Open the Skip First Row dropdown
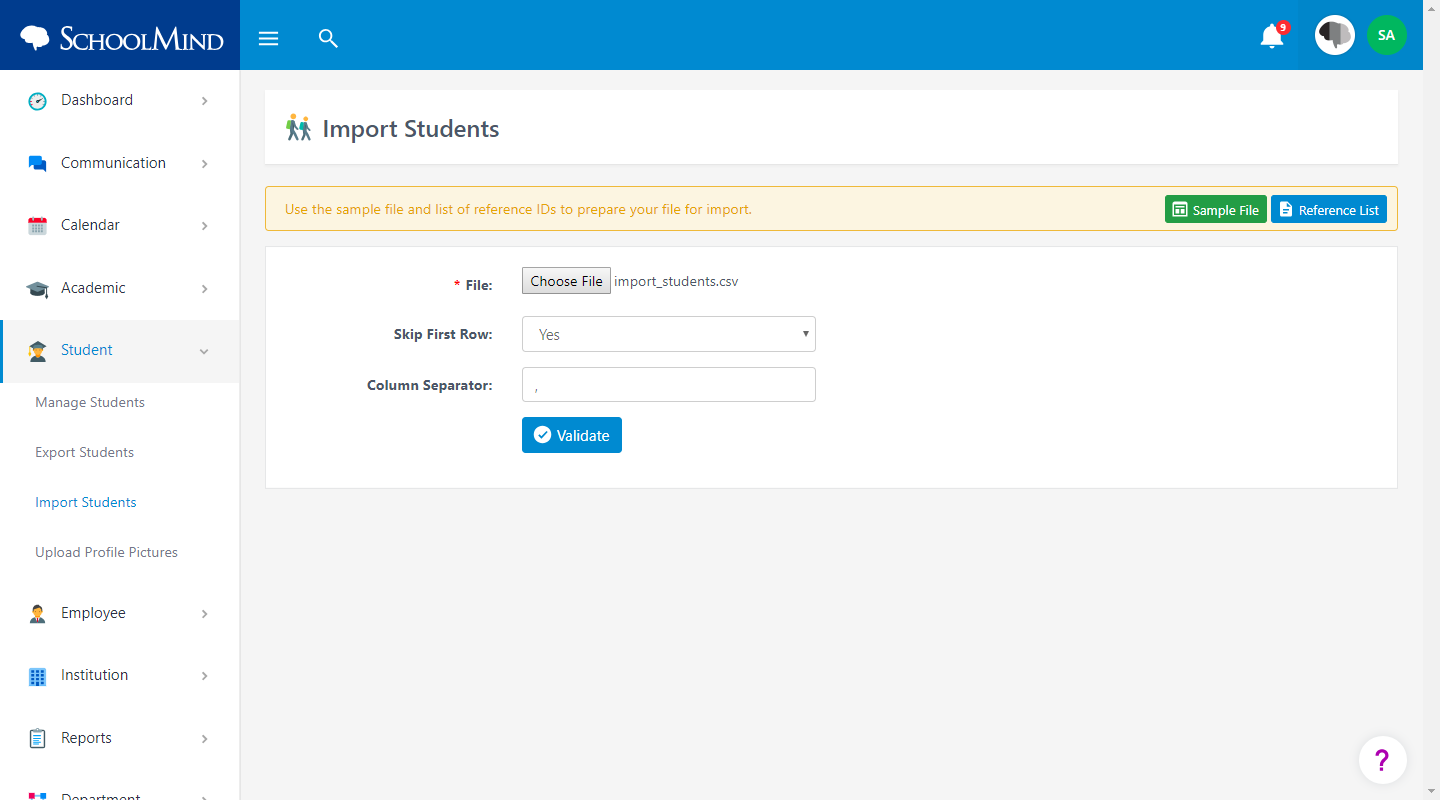 pos(668,334)
